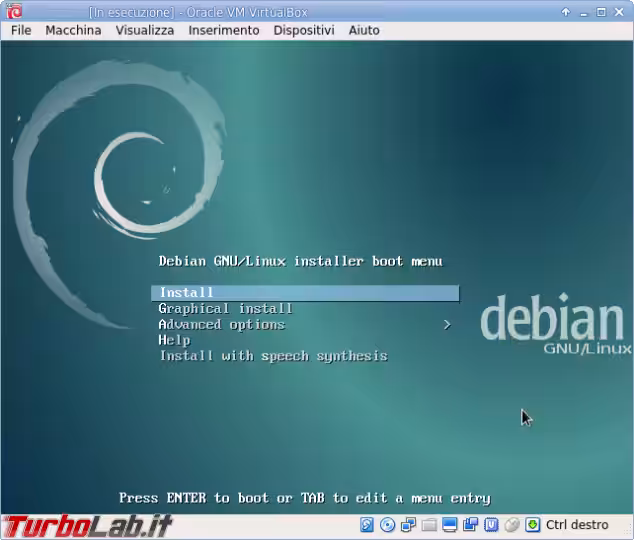Open the File menu
The width and height of the screenshot is (634, 540).
point(21,30)
